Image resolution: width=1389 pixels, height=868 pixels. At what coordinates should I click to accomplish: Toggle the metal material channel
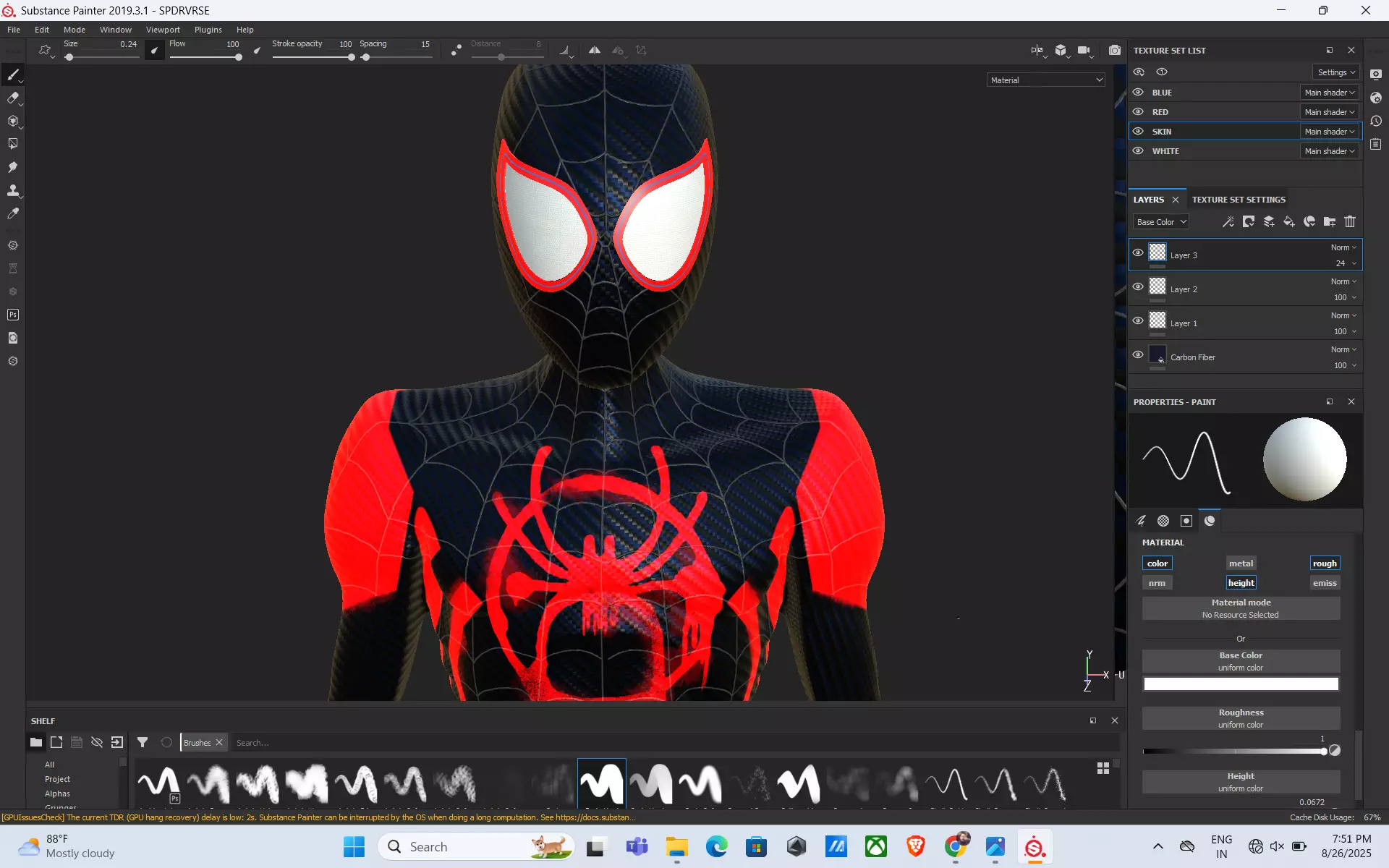(x=1241, y=563)
